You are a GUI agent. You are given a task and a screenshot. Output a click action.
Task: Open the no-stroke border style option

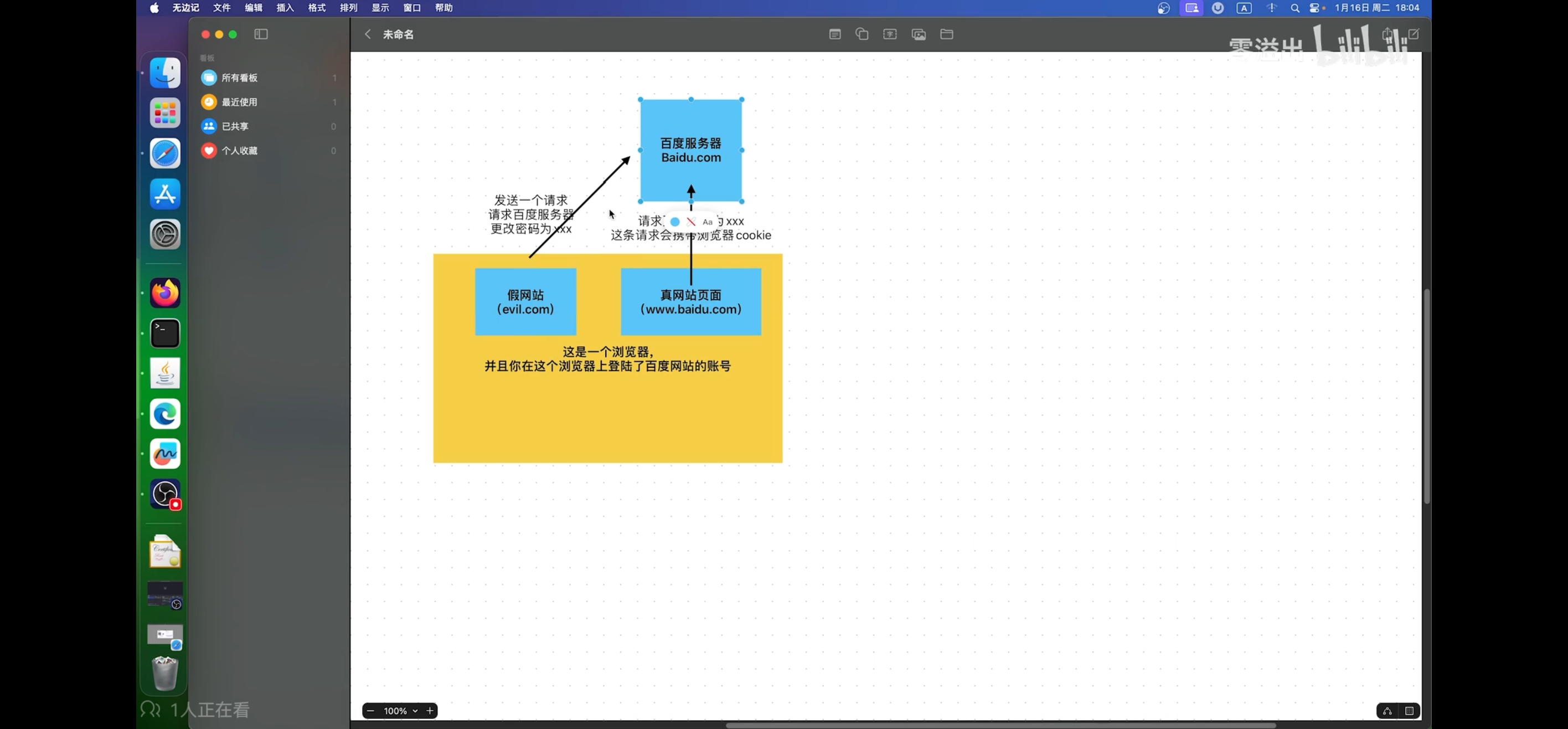tap(691, 222)
